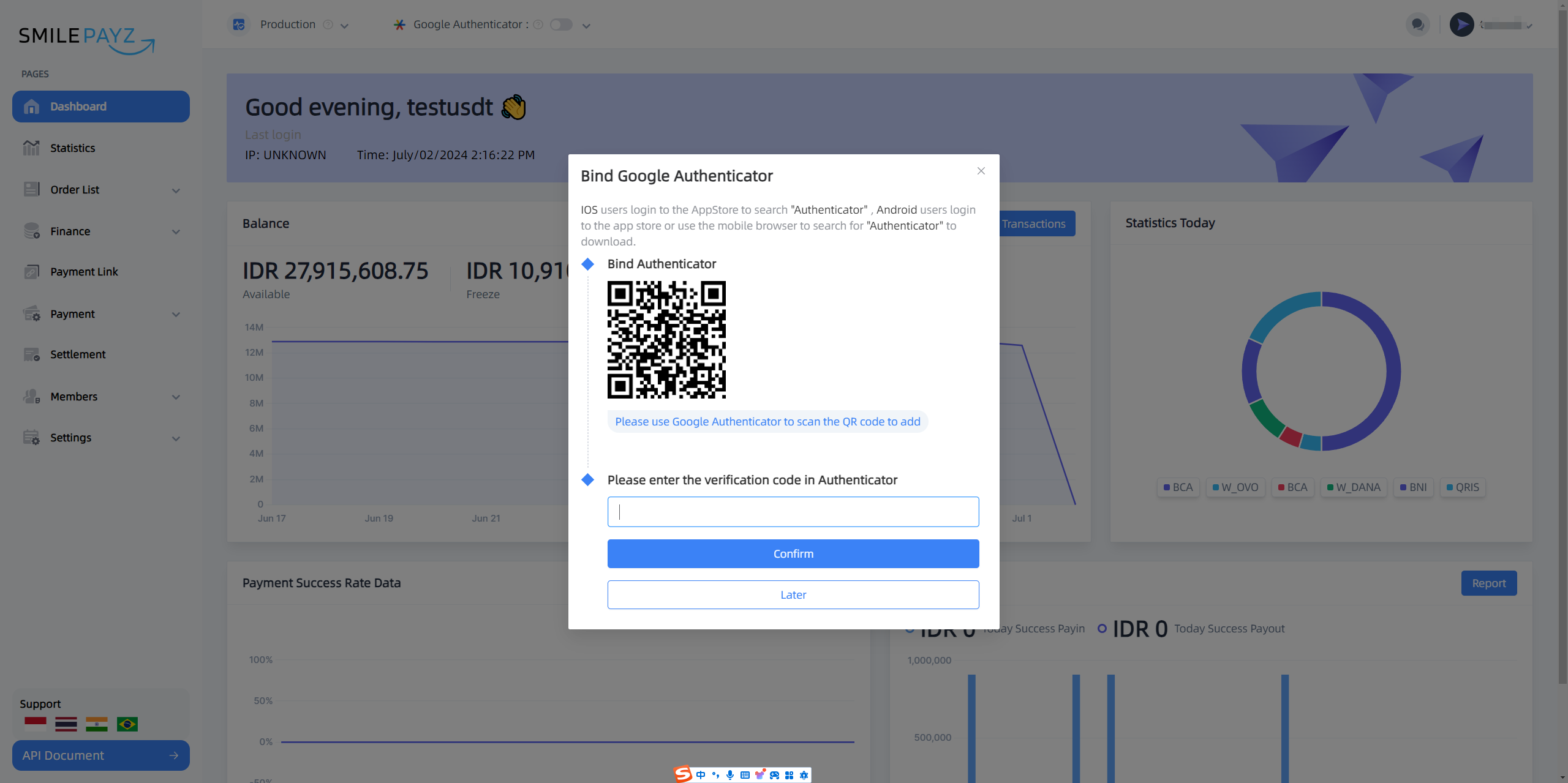This screenshot has height=783, width=1568.
Task: Click the Authenticator QR code image
Action: tap(666, 340)
